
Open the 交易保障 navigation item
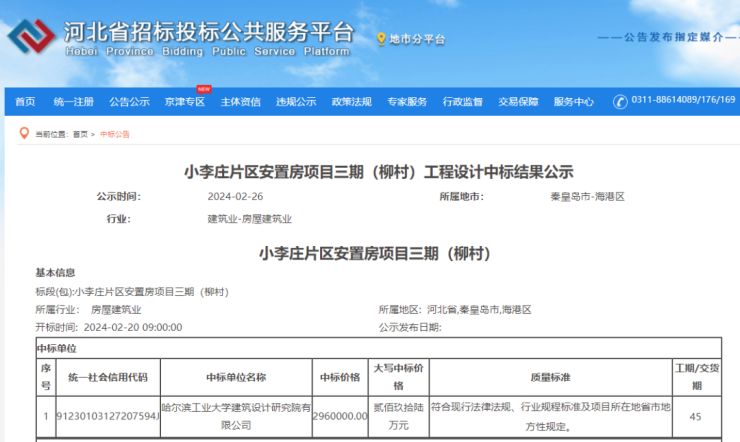click(x=518, y=101)
